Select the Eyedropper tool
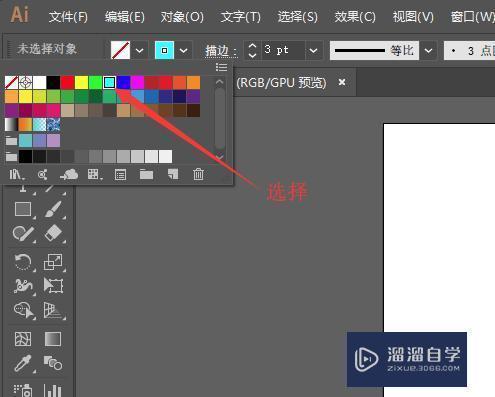Image resolution: width=495 pixels, height=397 pixels. coord(23,363)
